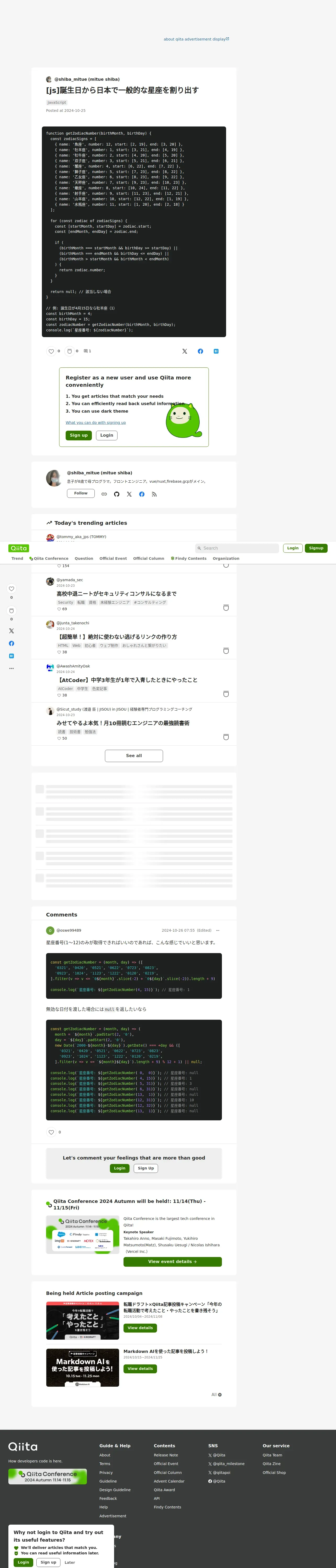Viewport: 336px width, 1568px height.
Task: Select the JavaScript tag under the title
Action: pyautogui.click(x=57, y=102)
